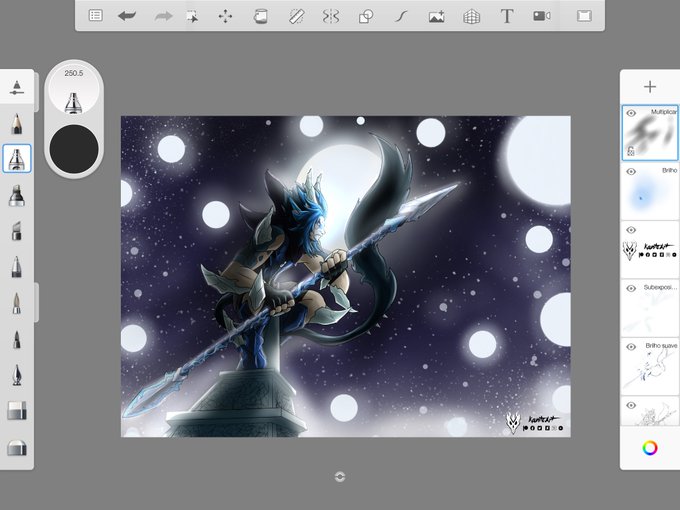Open brush library settings icon
The height and width of the screenshot is (510, 680).
16,87
